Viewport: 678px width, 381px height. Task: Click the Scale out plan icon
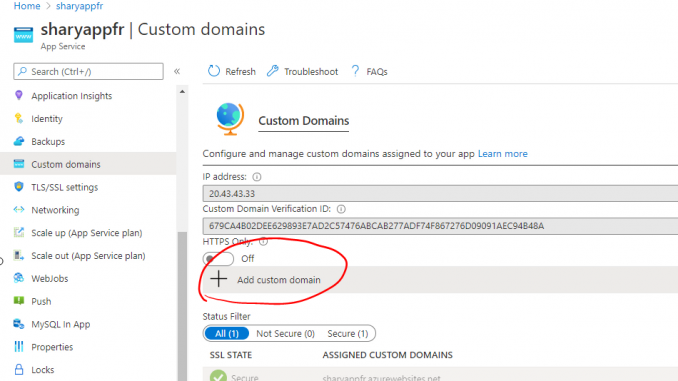pos(19,255)
